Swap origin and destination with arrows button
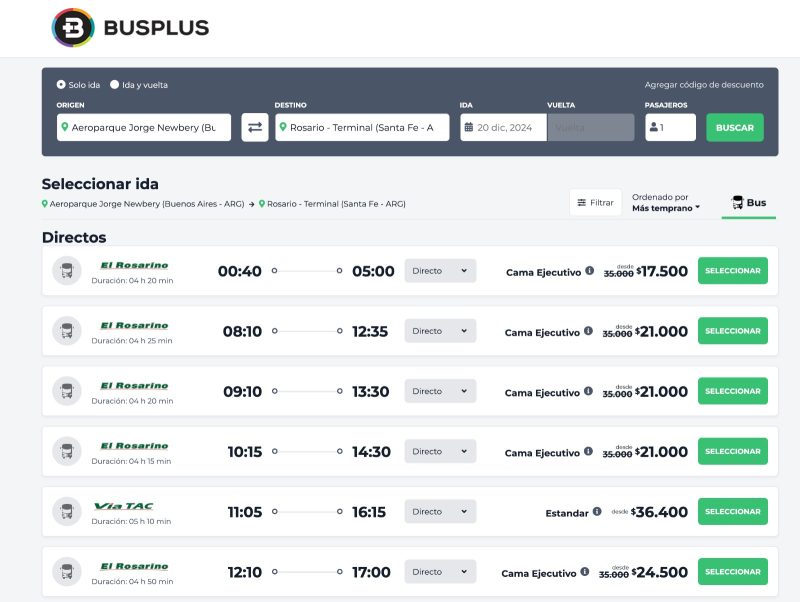The image size is (800, 602). pyautogui.click(x=255, y=127)
